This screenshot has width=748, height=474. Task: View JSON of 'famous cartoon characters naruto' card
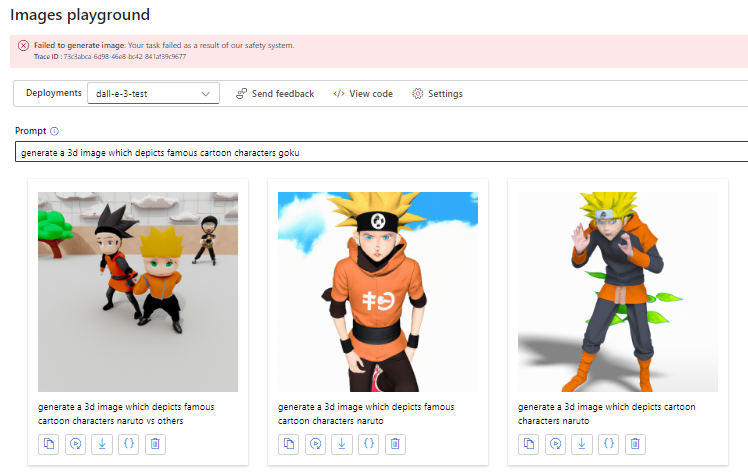(x=369, y=444)
